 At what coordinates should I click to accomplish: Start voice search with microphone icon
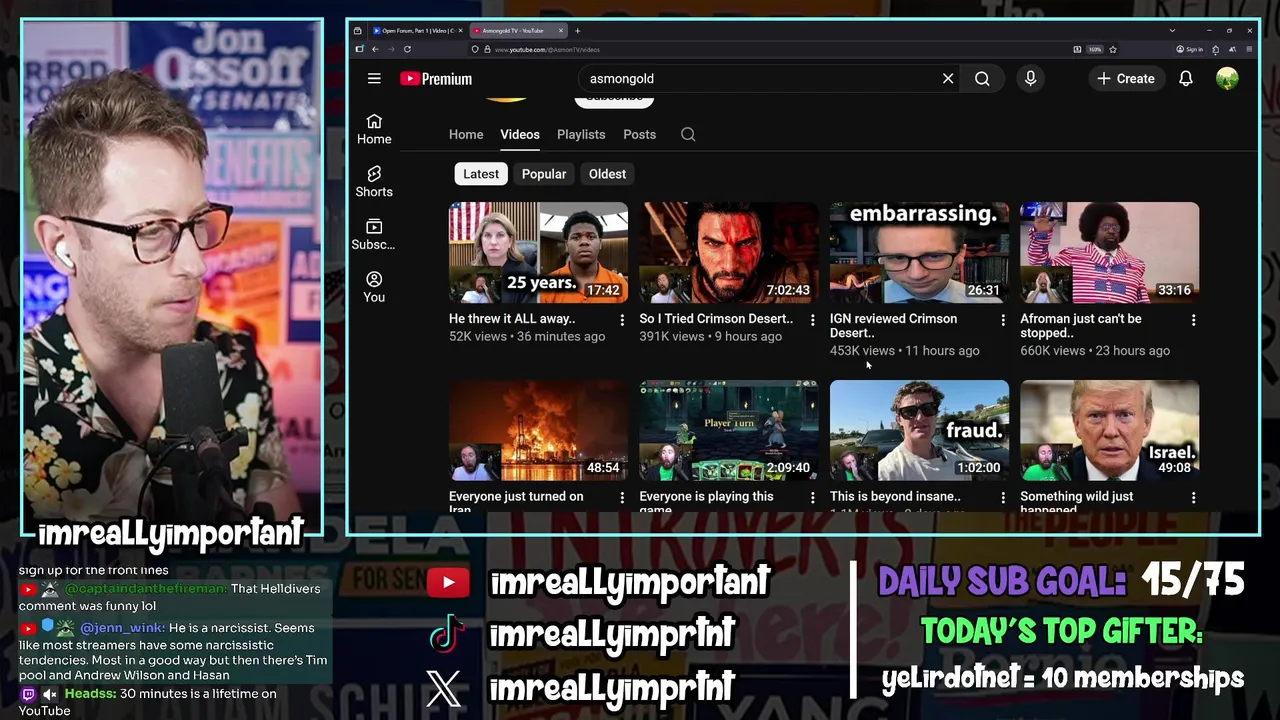1030,78
